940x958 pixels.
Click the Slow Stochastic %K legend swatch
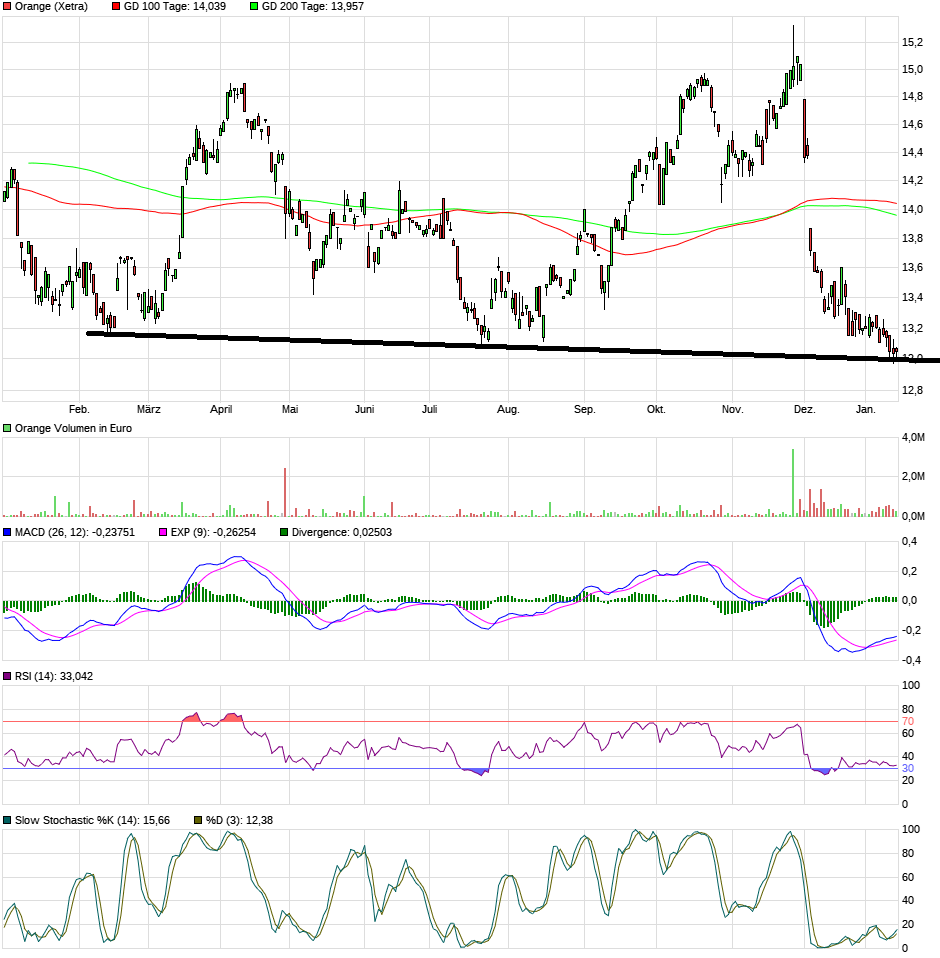click(x=8, y=820)
